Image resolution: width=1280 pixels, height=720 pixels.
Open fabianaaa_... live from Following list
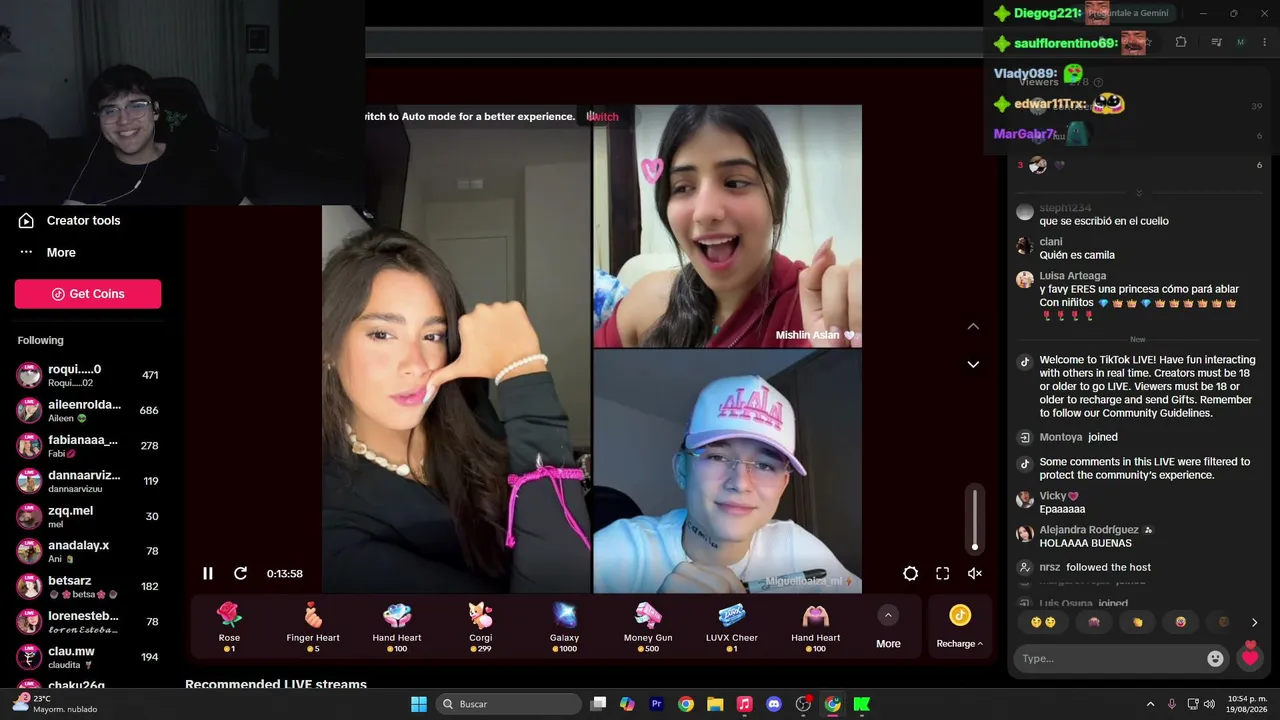click(88, 446)
